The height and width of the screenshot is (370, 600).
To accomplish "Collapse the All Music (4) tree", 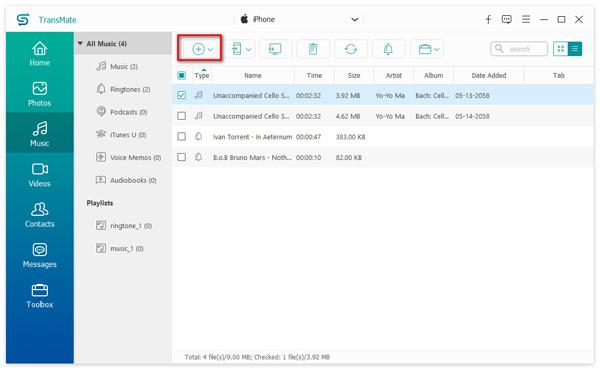I will pyautogui.click(x=80, y=44).
